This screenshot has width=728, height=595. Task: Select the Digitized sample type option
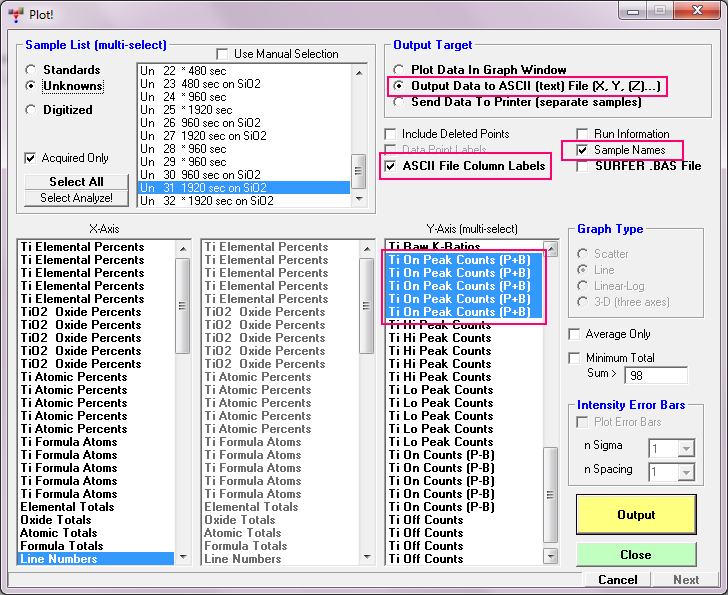[33, 110]
